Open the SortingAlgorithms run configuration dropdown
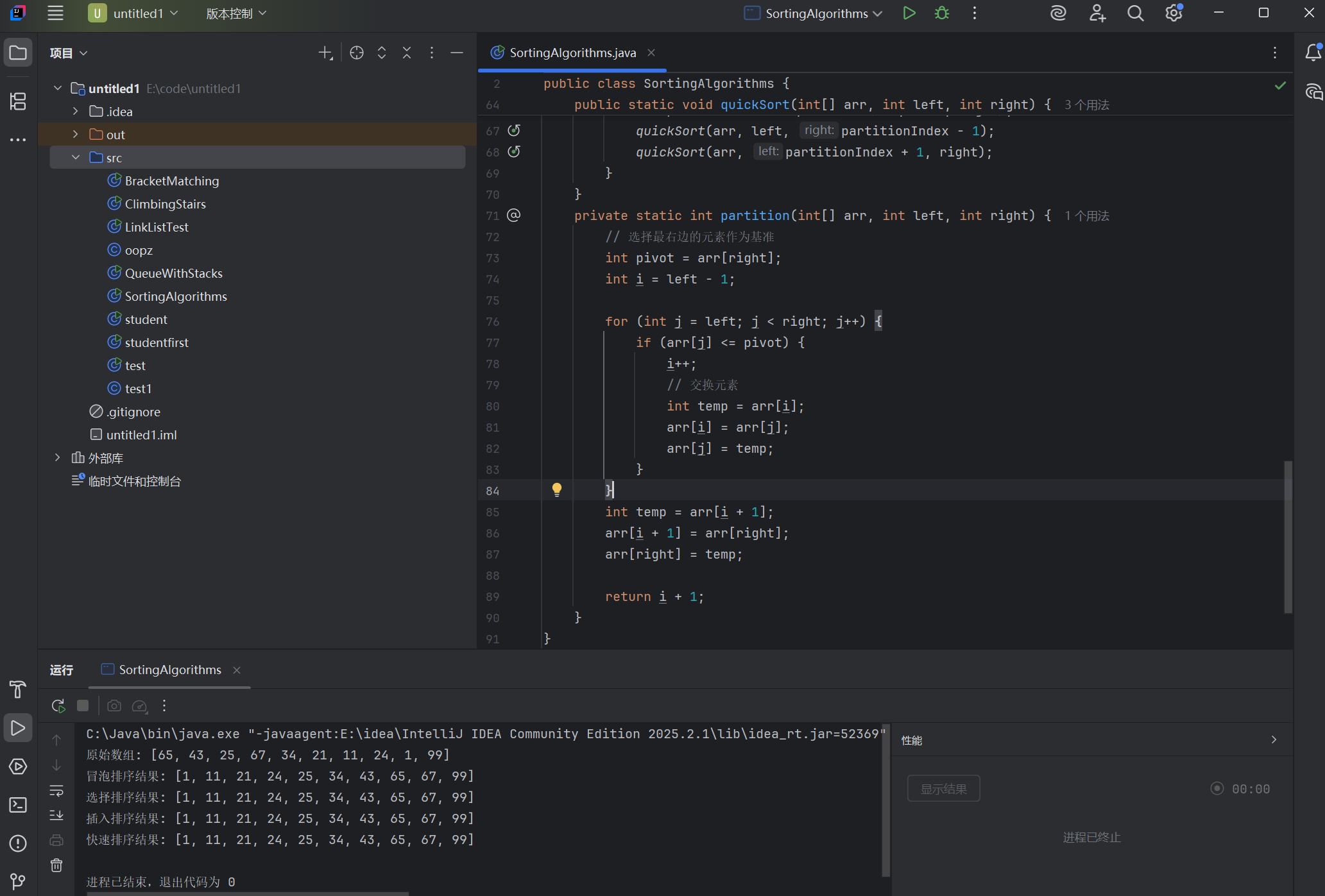1325x896 pixels. [x=813, y=13]
